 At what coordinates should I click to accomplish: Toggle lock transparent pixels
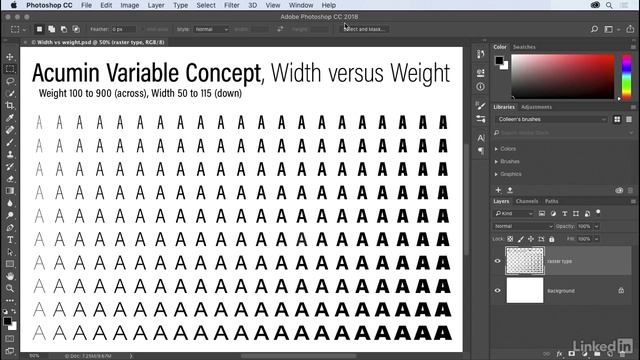[510, 239]
